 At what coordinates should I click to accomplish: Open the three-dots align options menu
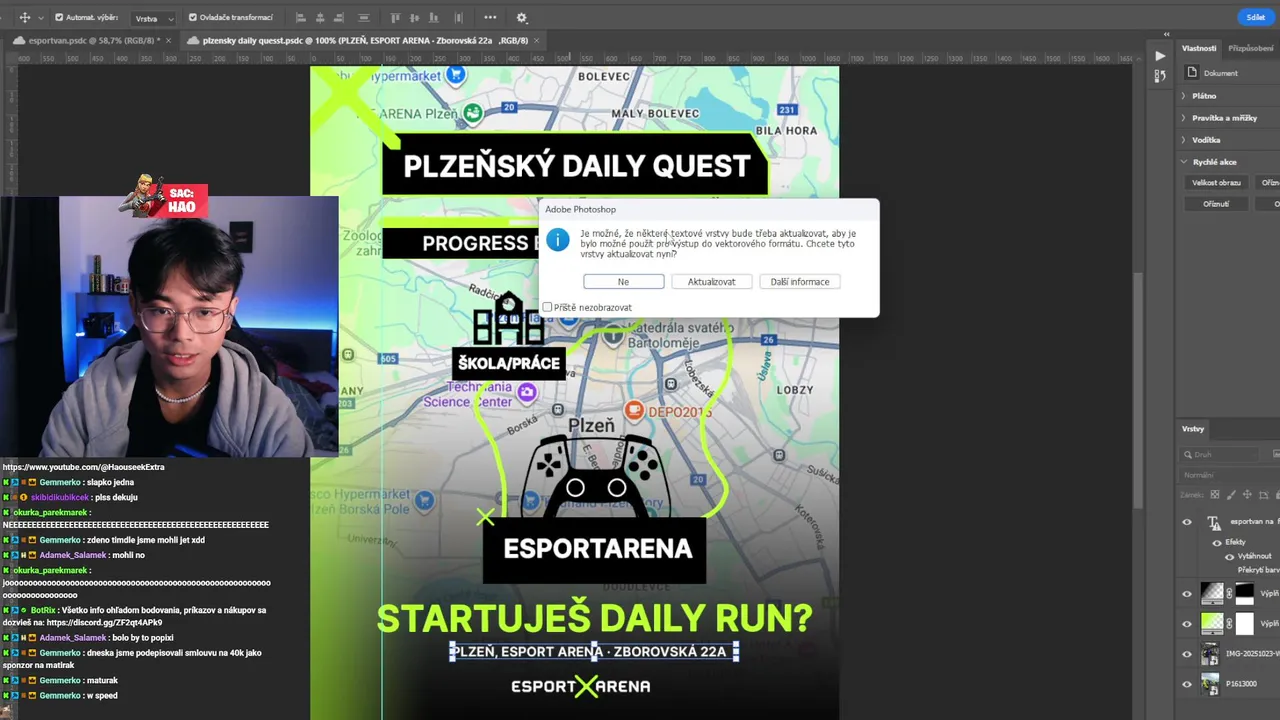click(x=490, y=17)
